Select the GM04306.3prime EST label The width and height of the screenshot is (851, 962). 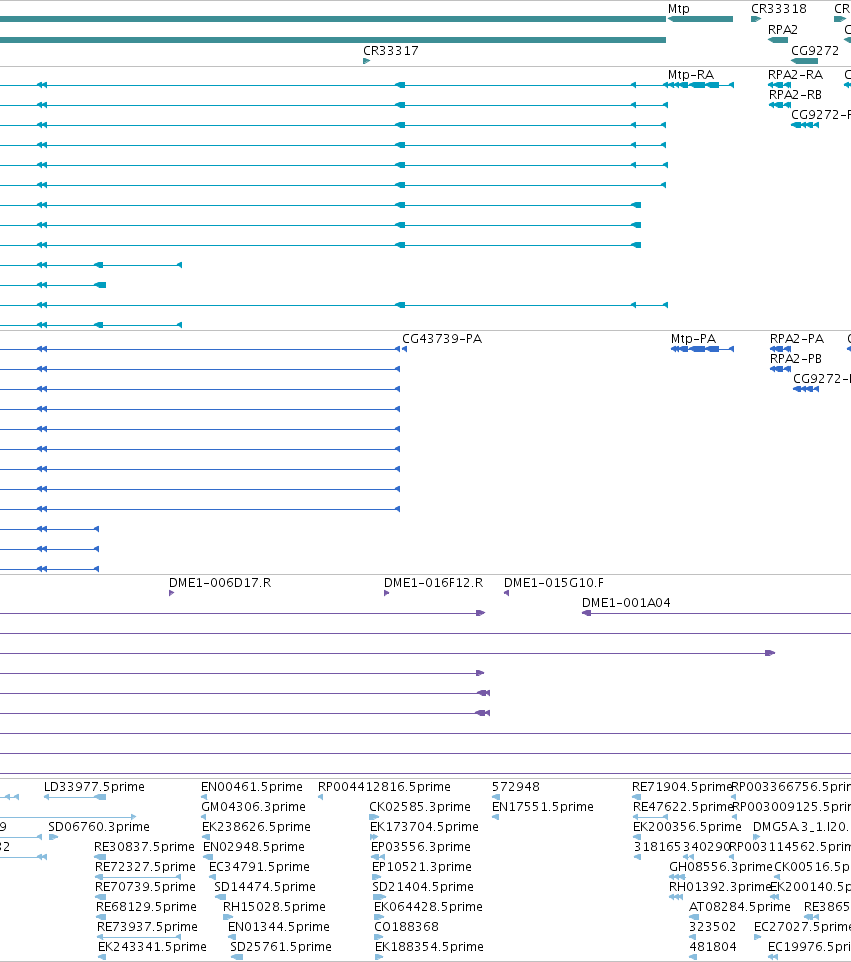tap(253, 807)
